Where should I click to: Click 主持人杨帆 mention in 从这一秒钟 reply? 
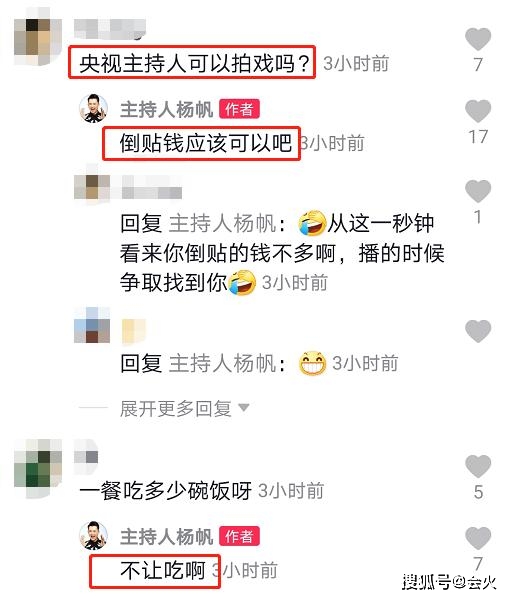(222, 223)
